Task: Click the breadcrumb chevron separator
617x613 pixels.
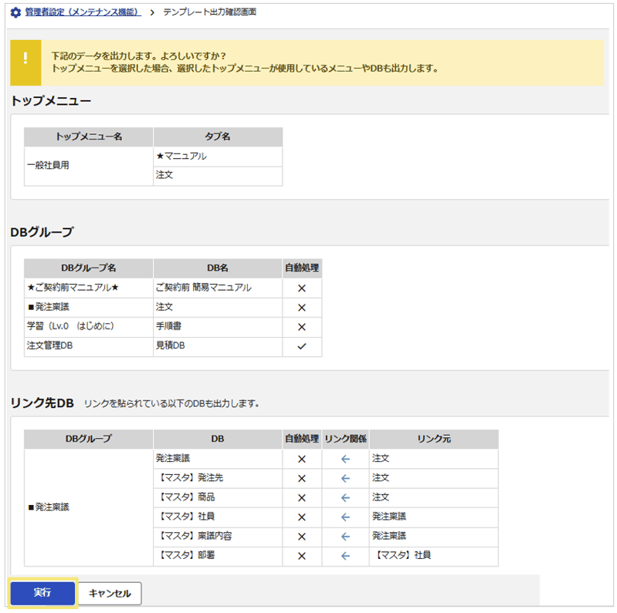Action: coord(152,13)
